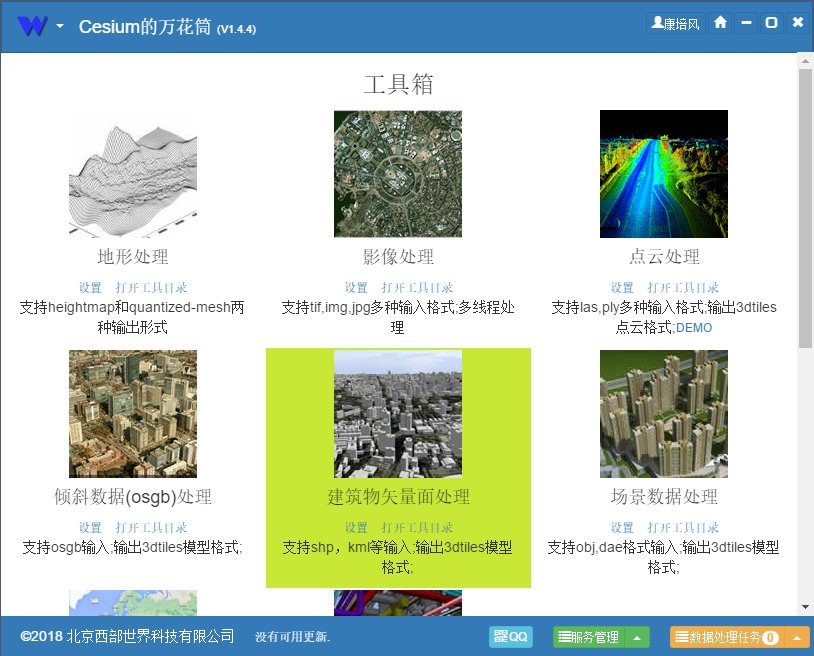This screenshot has width=814, height=656.
Task: Open 设置 under 建筑物矢量面处理
Action: (356, 528)
